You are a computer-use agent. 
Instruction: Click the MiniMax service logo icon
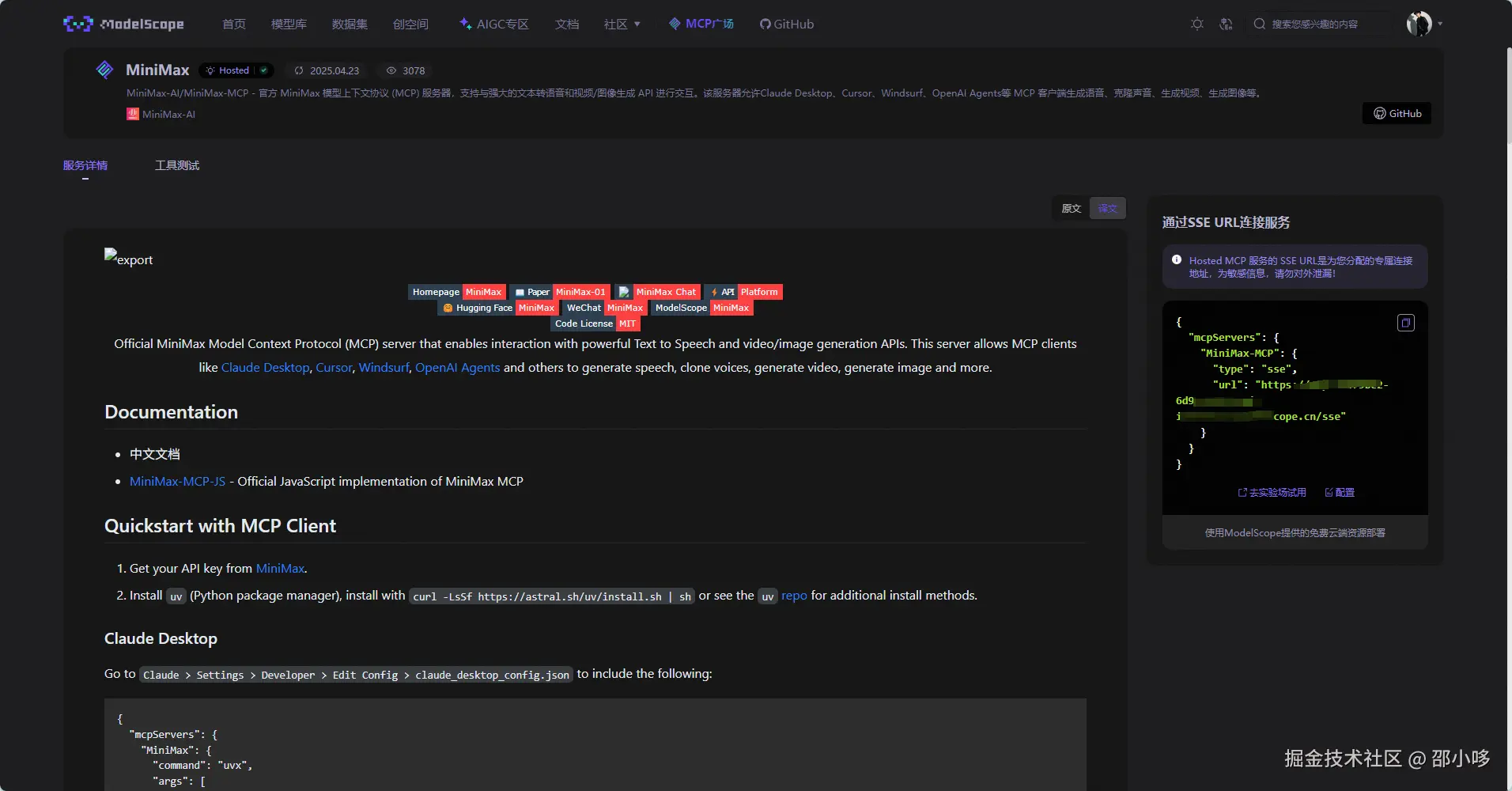tap(104, 70)
